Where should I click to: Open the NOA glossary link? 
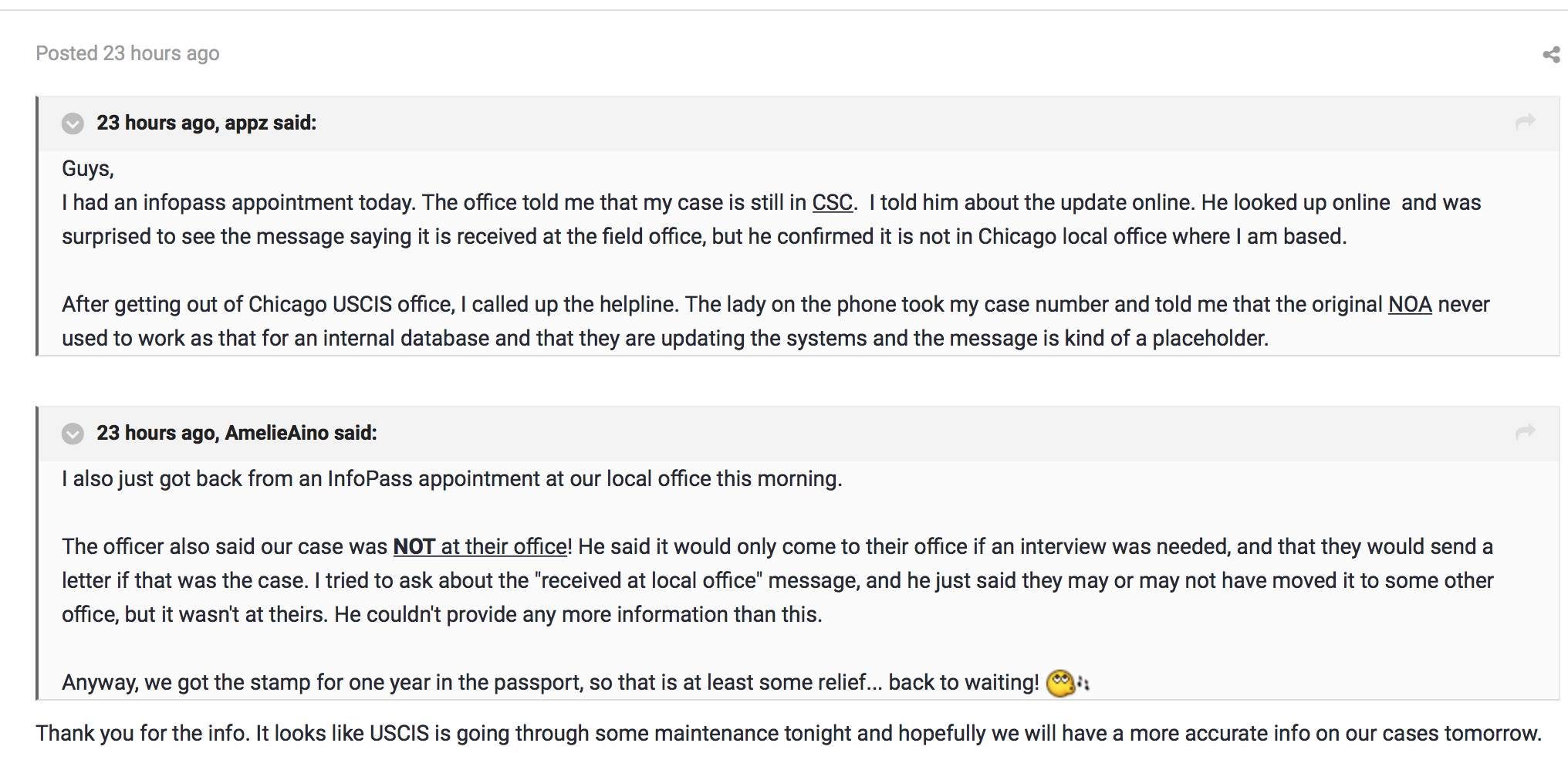click(1410, 305)
